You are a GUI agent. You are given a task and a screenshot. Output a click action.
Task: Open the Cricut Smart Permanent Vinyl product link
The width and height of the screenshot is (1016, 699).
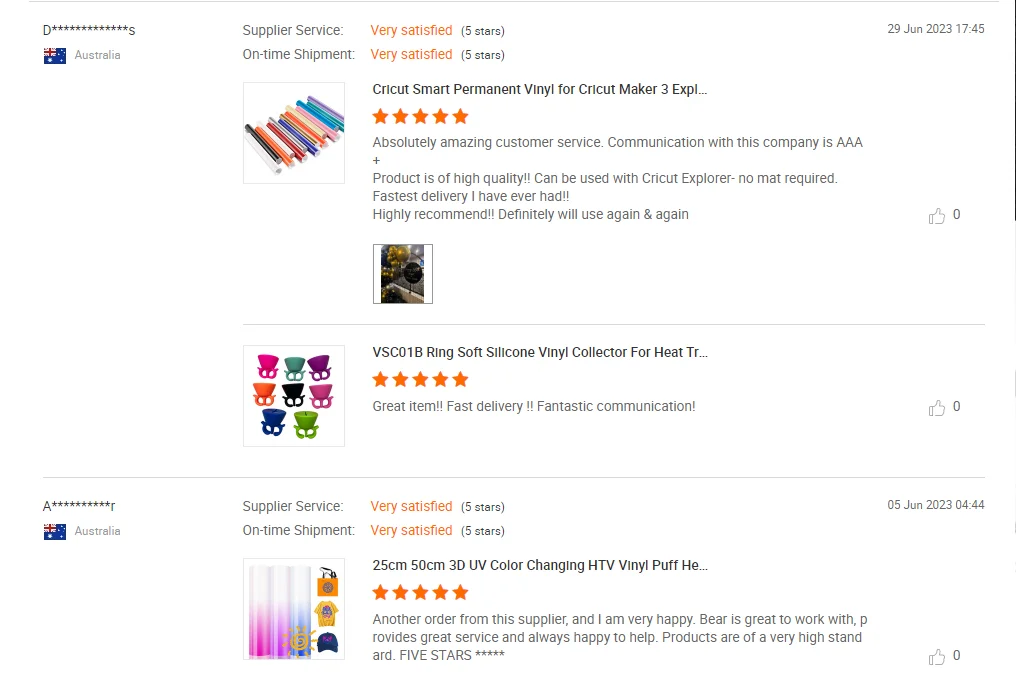click(x=540, y=89)
